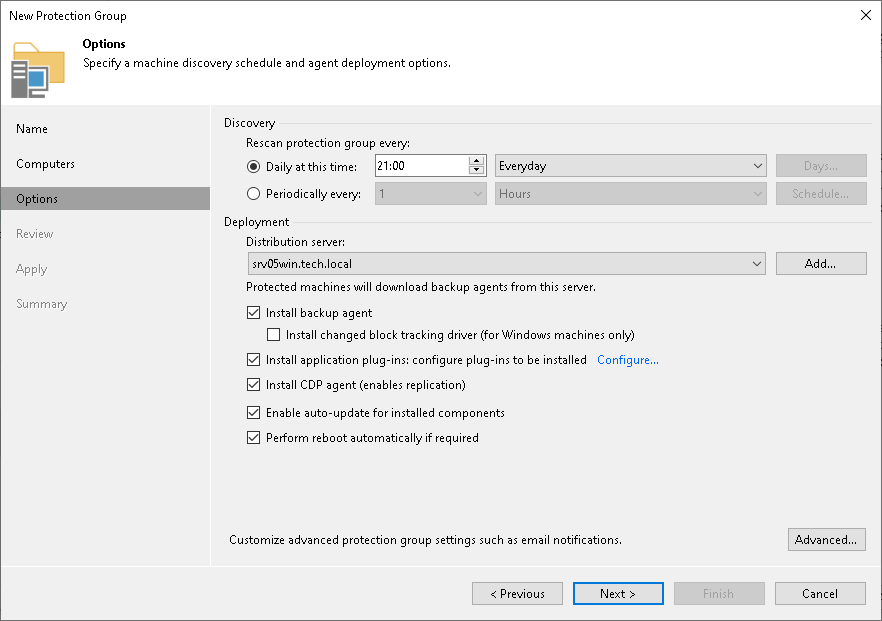Image resolution: width=882 pixels, height=621 pixels.
Task: Click the Add server button
Action: (x=820, y=263)
